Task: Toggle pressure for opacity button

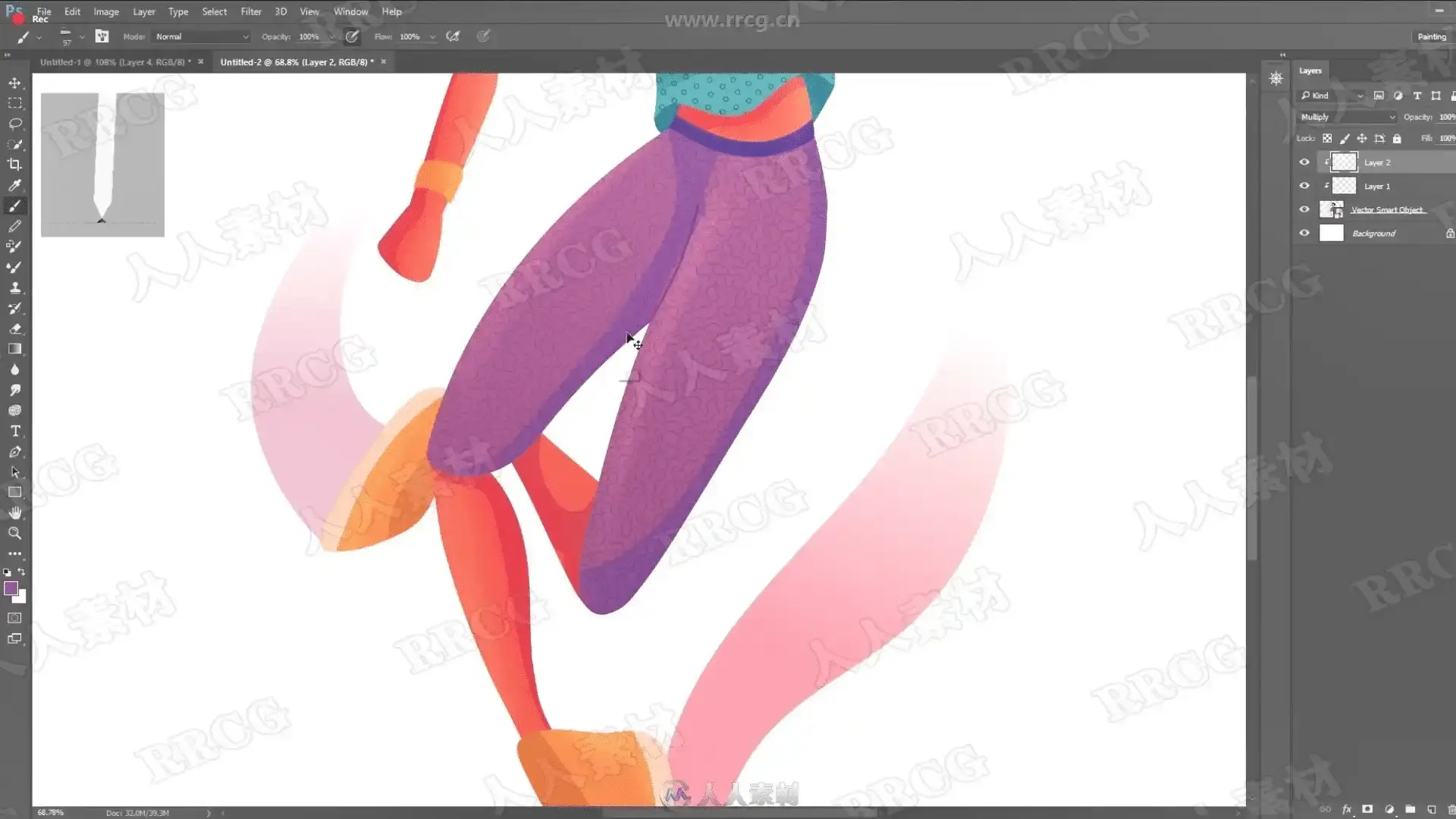Action: (x=352, y=36)
